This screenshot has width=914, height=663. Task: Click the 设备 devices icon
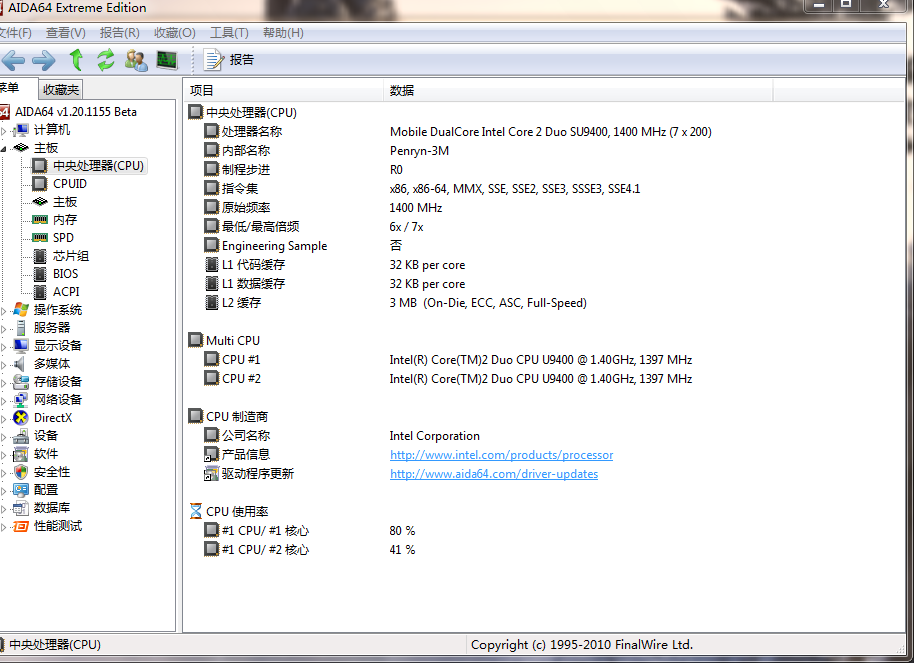click(x=21, y=436)
